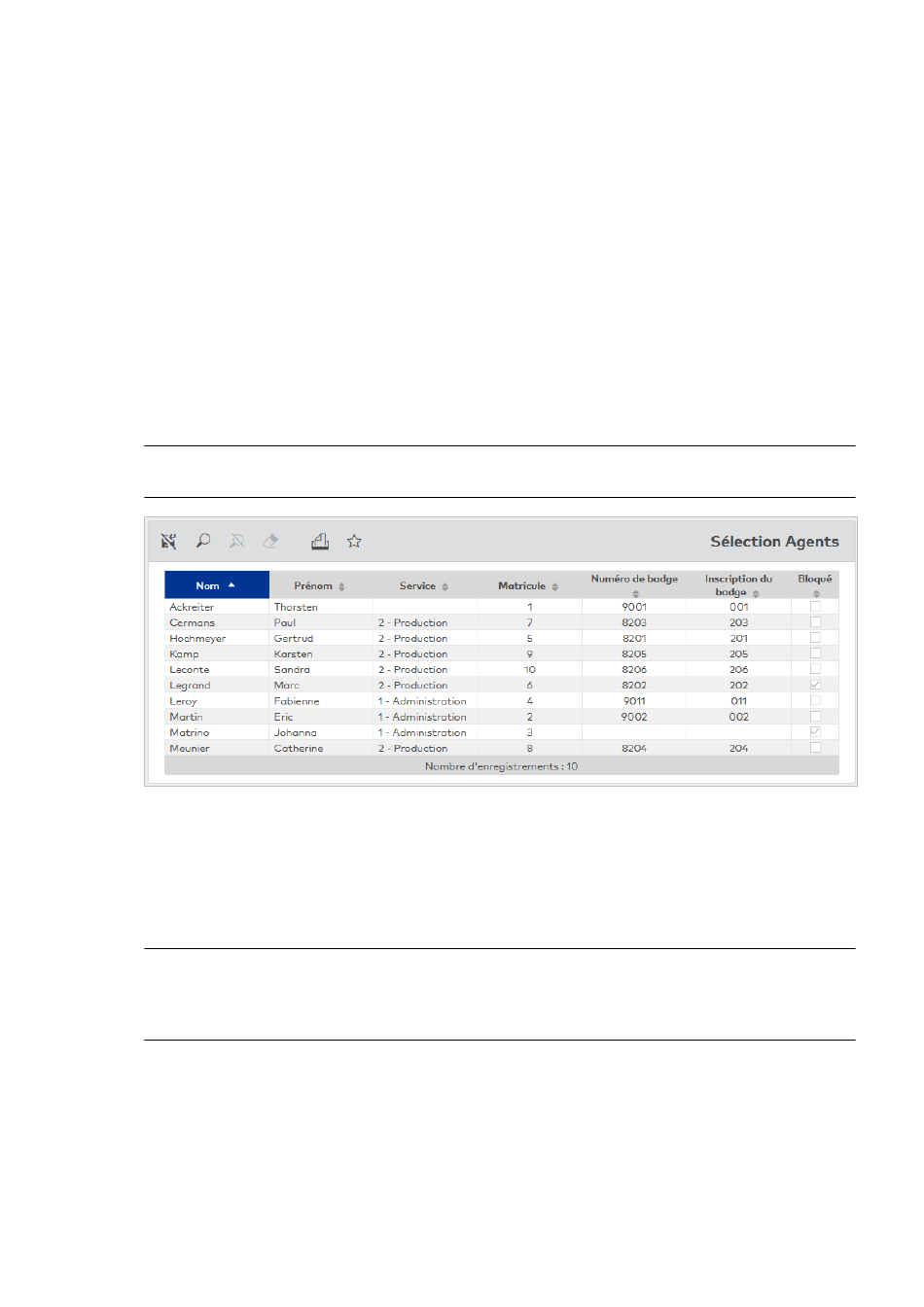This screenshot has width=924, height=1307.
Task: Click badge number 9001
Action: [634, 607]
